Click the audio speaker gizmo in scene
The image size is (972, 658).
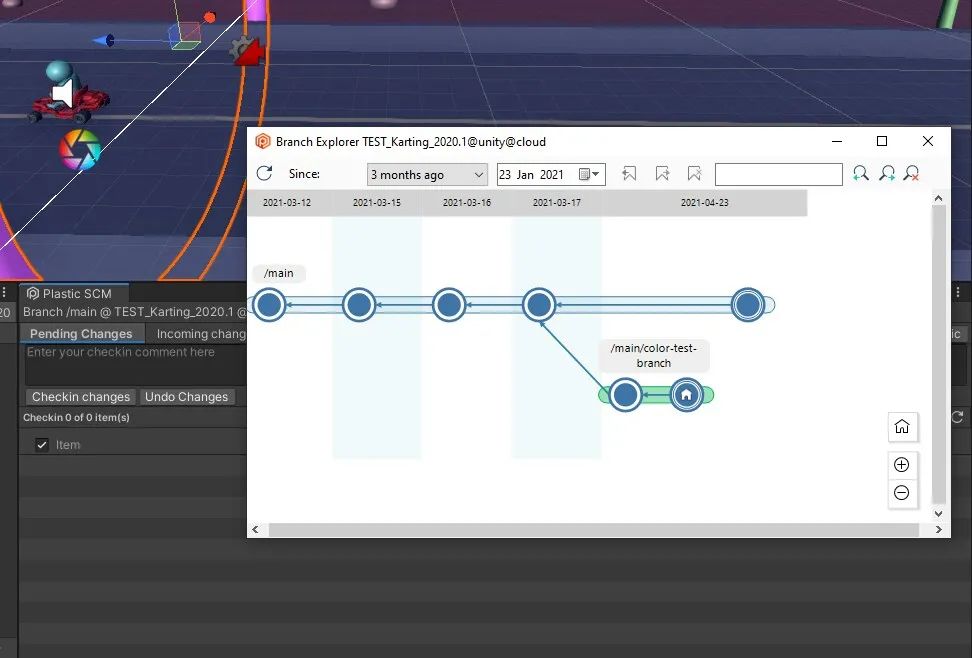tap(63, 95)
